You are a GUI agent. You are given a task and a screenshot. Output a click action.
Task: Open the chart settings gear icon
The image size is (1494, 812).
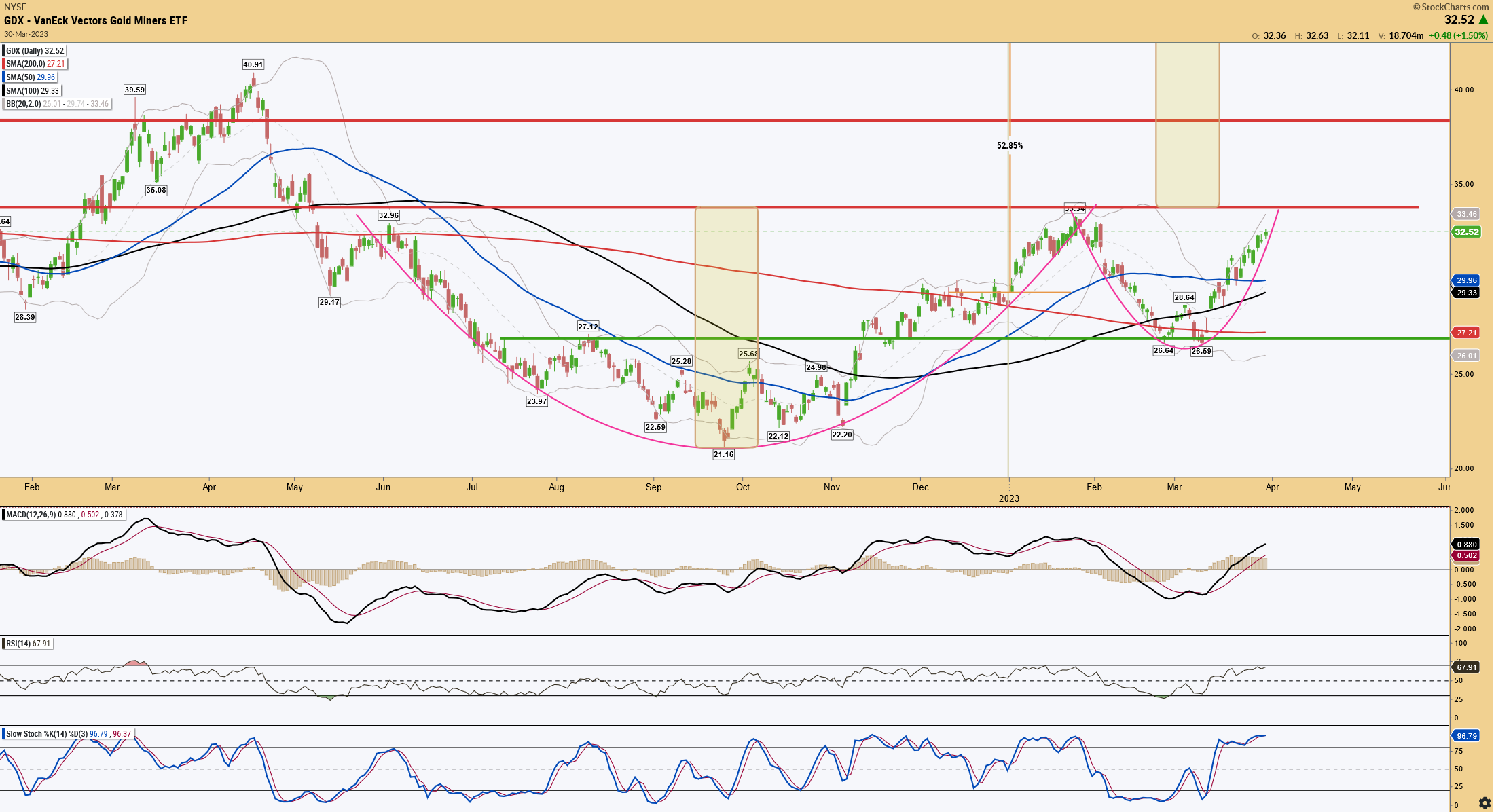(x=1484, y=803)
